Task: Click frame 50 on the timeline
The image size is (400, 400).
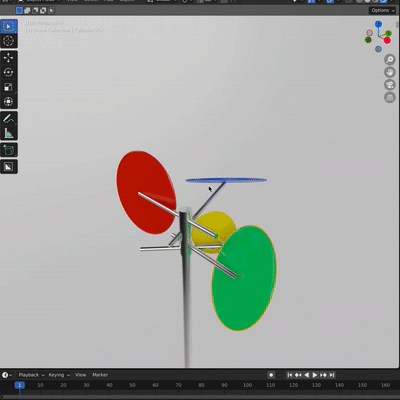Action: click(132, 385)
